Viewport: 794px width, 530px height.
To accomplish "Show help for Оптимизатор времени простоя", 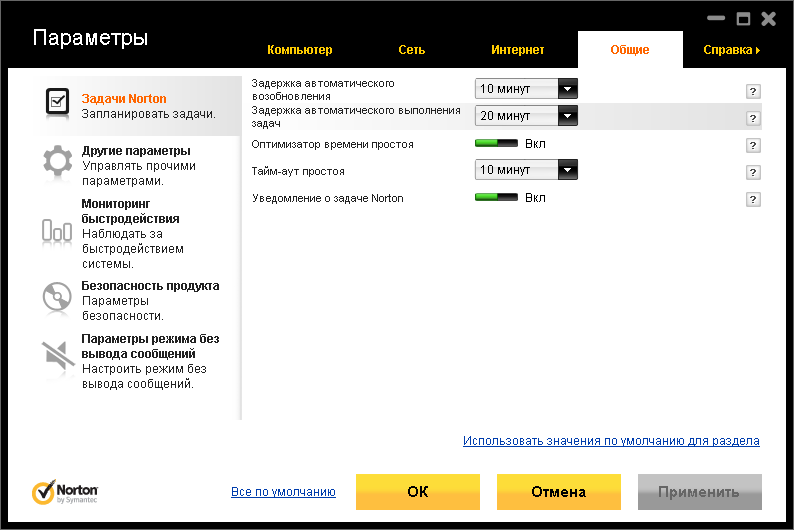I will tap(753, 146).
